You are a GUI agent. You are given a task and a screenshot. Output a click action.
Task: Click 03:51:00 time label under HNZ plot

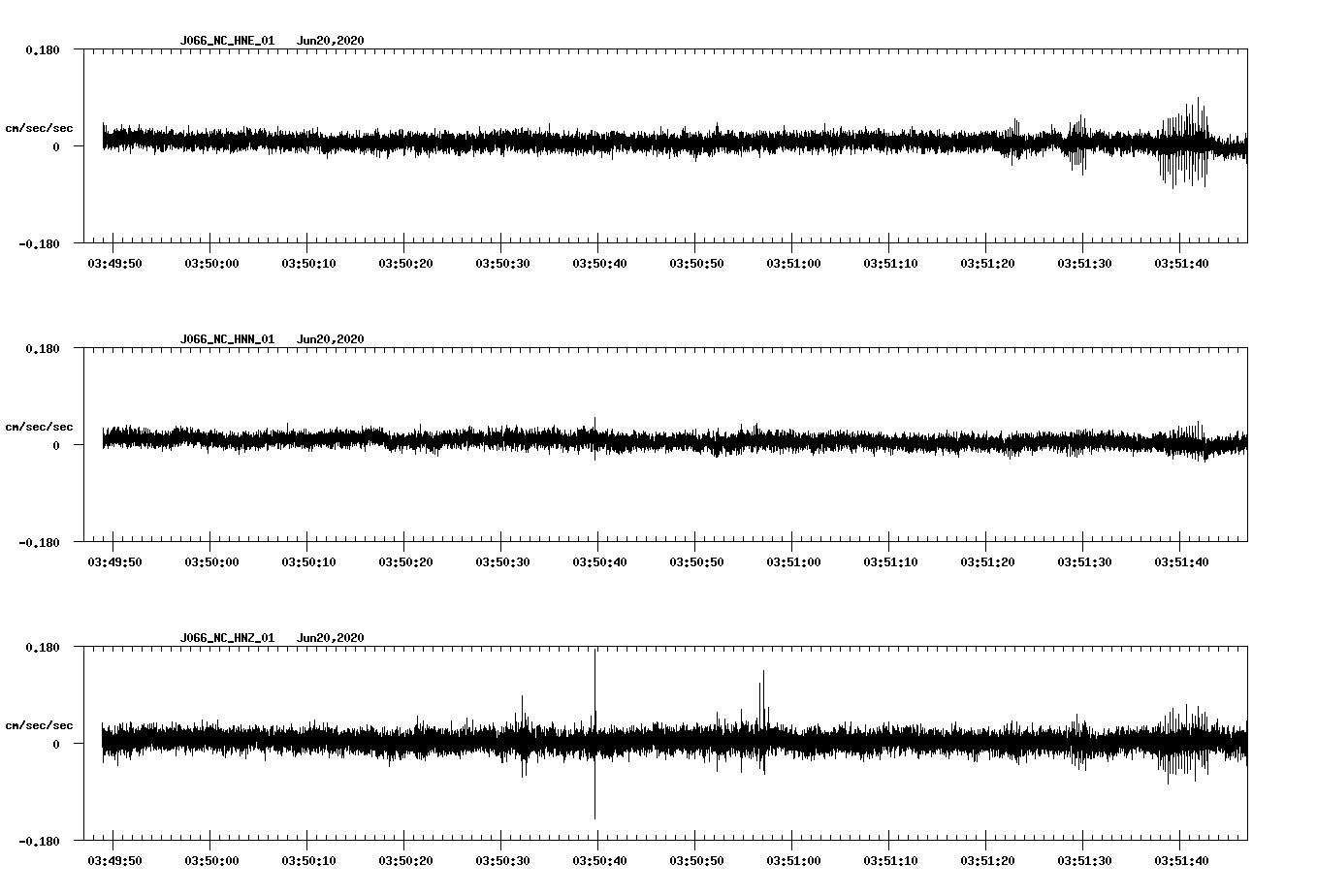793,860
